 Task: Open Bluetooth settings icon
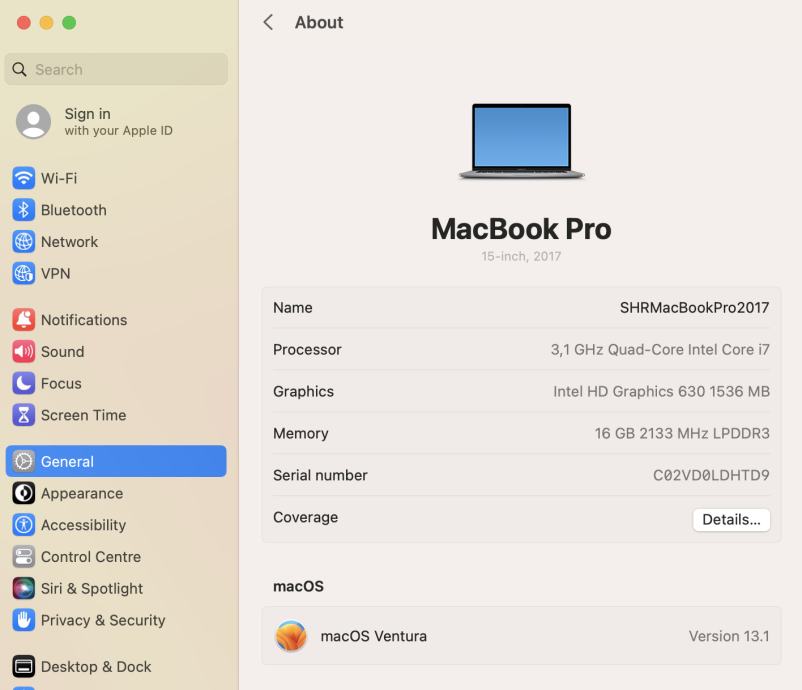[24, 210]
